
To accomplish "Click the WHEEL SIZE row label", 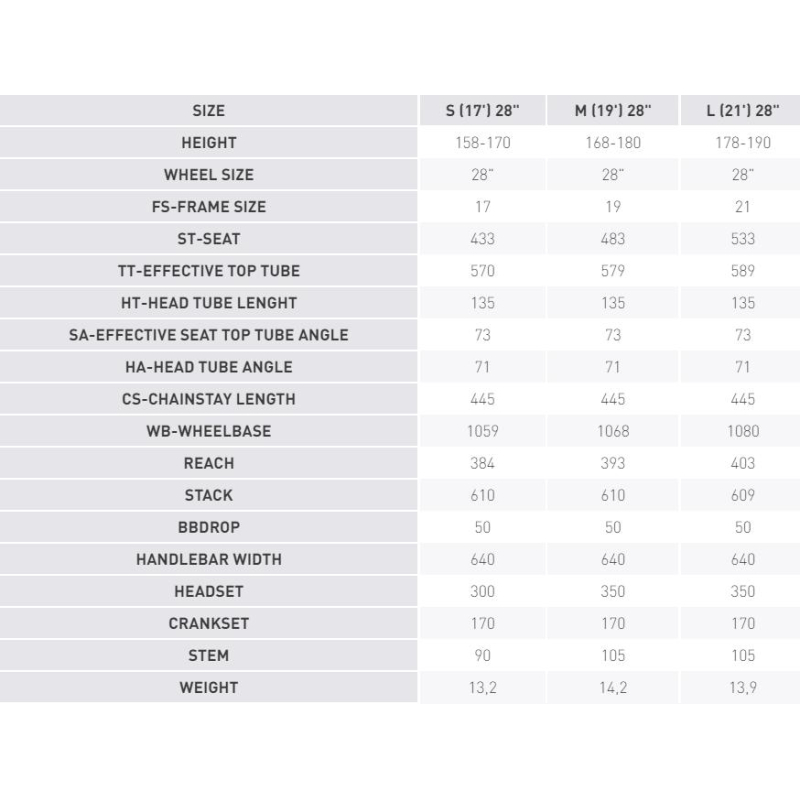I will (x=209, y=175).
